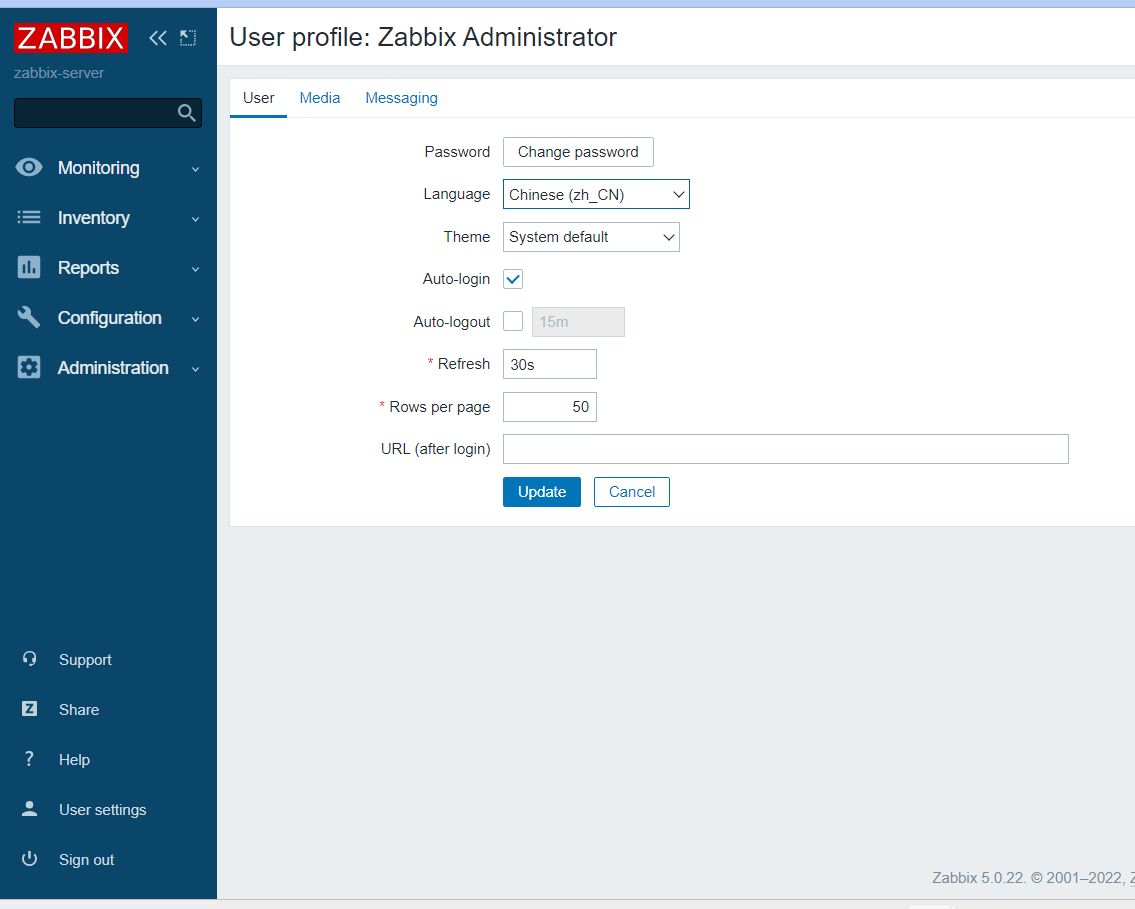
Task: Click the Zabbix 5.0.22 footer text
Action: point(1033,878)
